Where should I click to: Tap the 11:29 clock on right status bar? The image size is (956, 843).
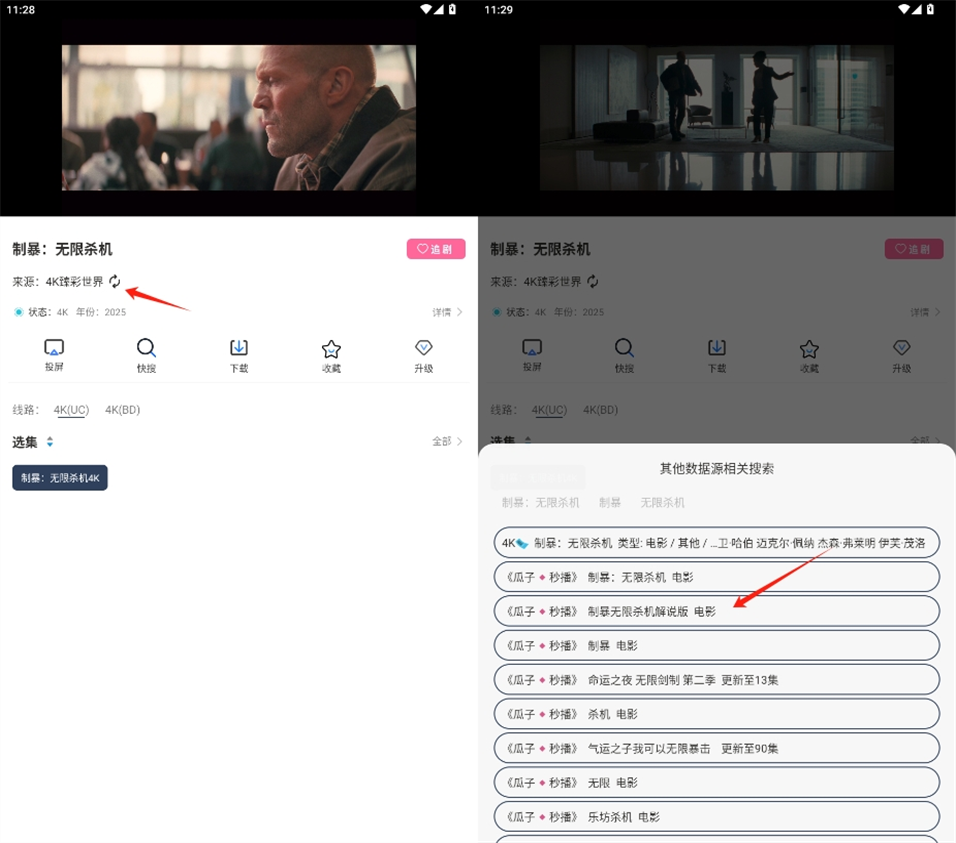[499, 10]
